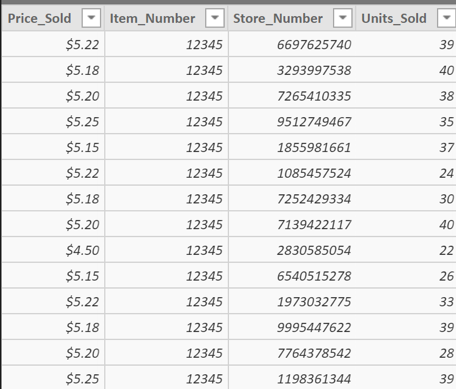Viewport: 456px width, 389px height.
Task: Click store number 7764378542 cell
Action: [x=292, y=353]
